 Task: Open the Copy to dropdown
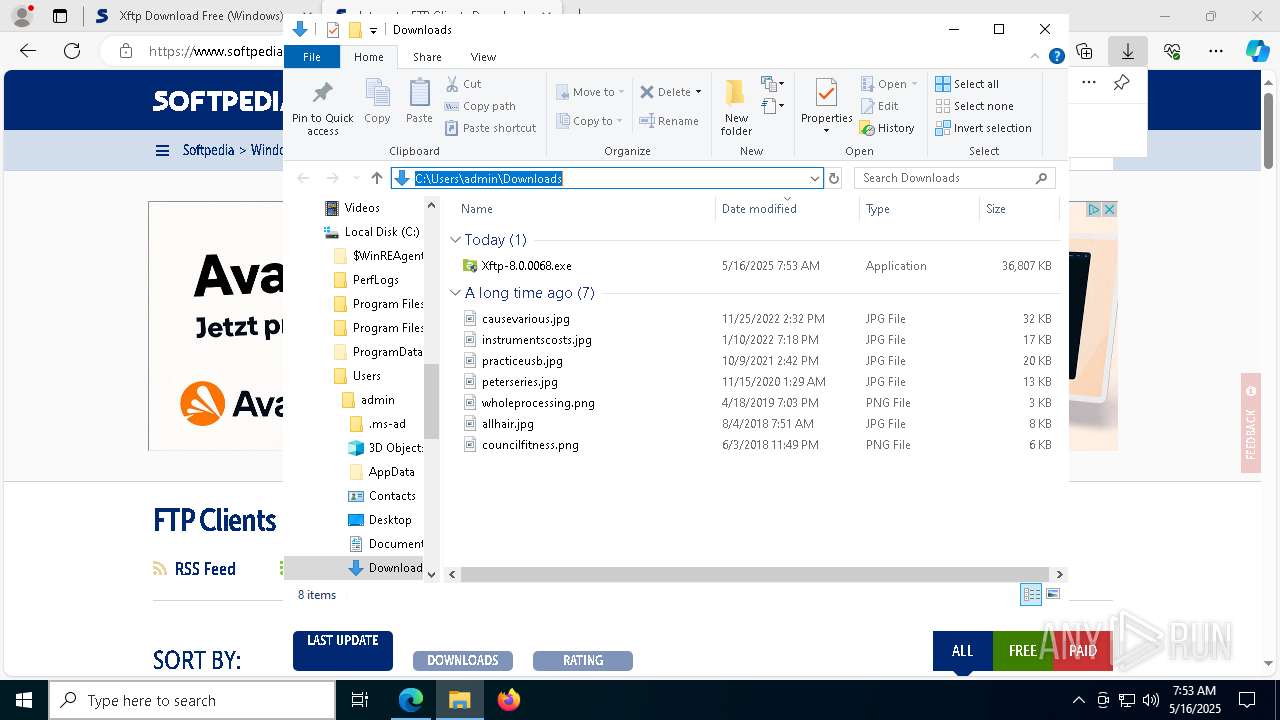[x=590, y=121]
